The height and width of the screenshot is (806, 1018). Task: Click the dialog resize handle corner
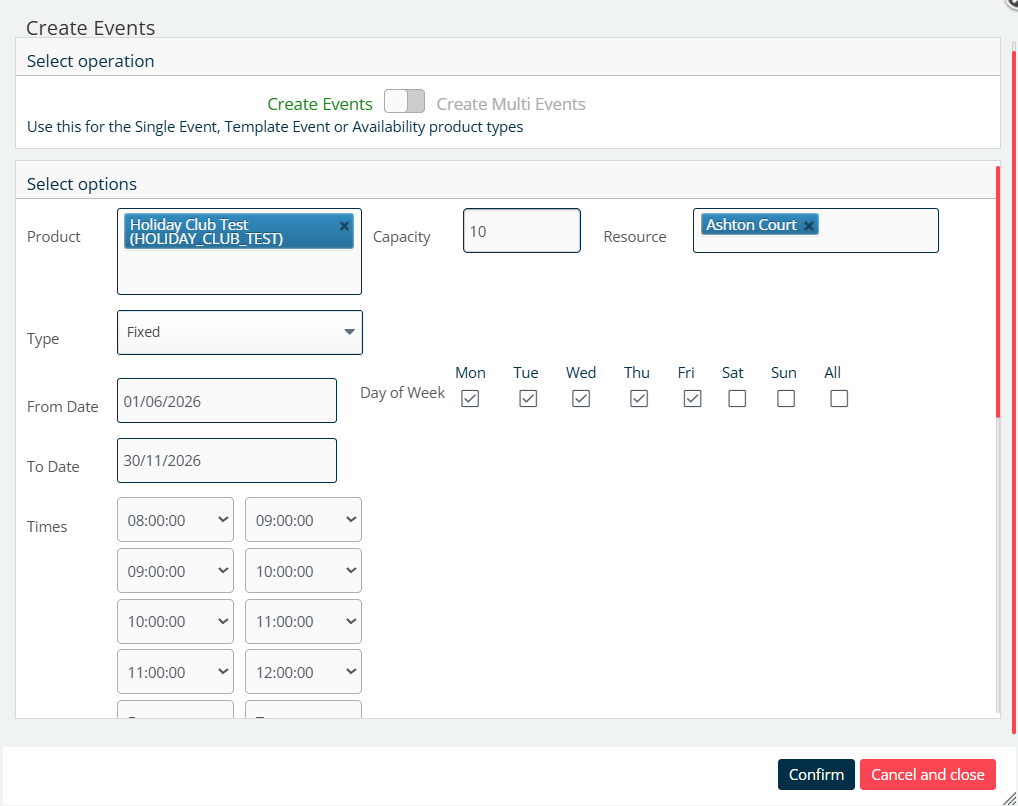[1010, 798]
